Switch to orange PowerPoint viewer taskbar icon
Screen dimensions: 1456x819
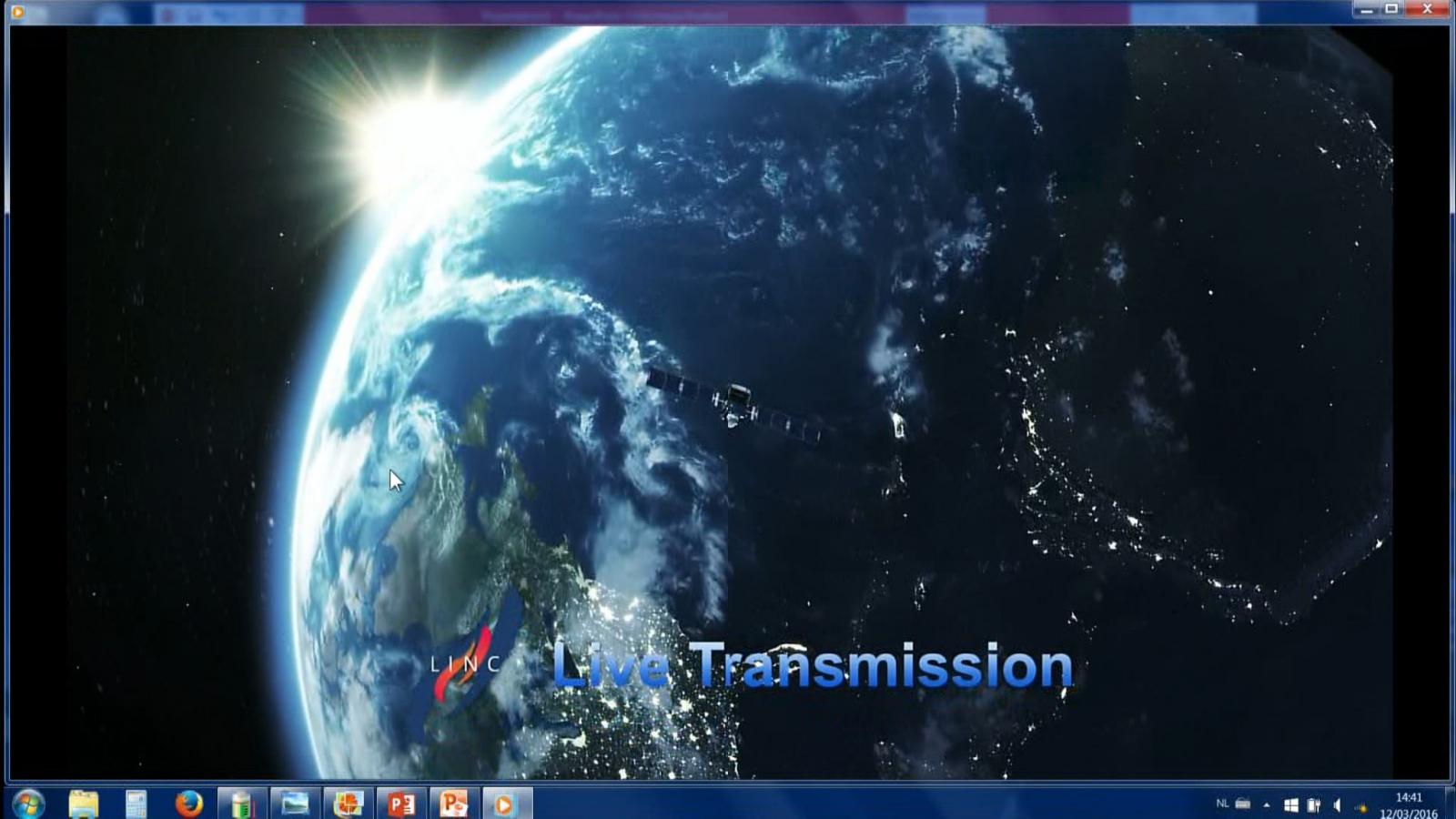453,804
